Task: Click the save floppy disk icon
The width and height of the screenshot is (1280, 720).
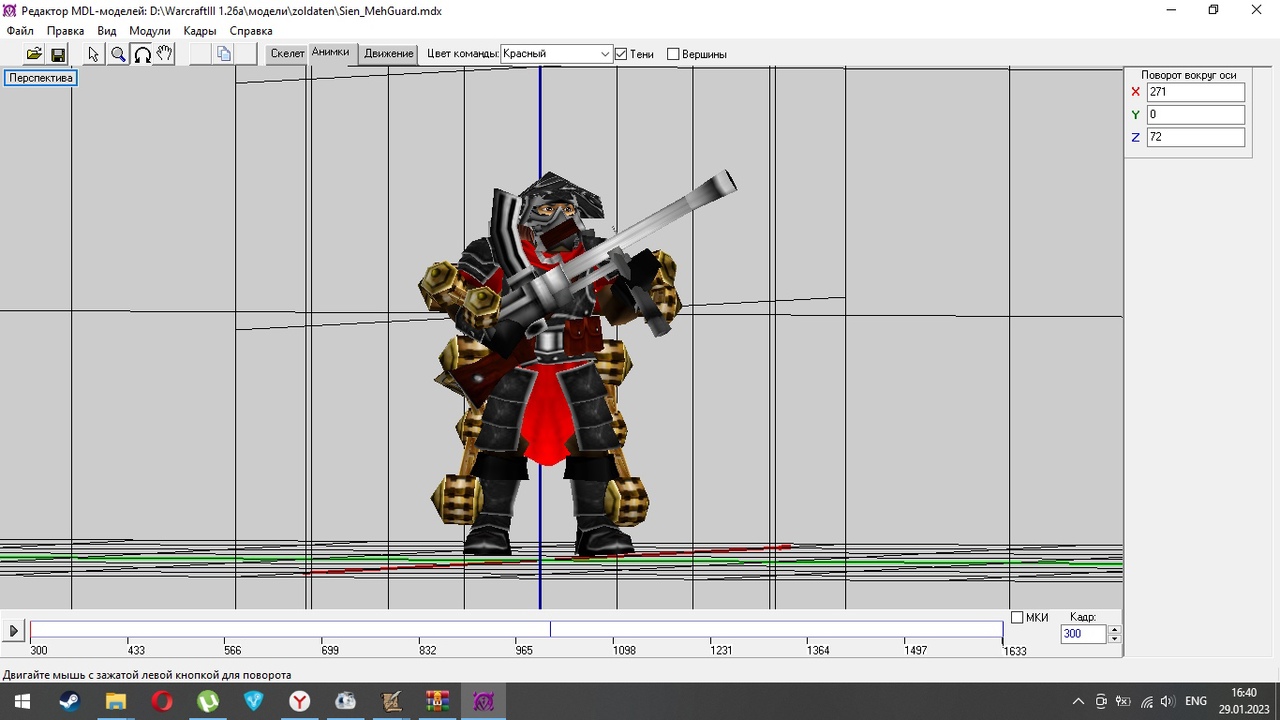Action: click(x=58, y=54)
